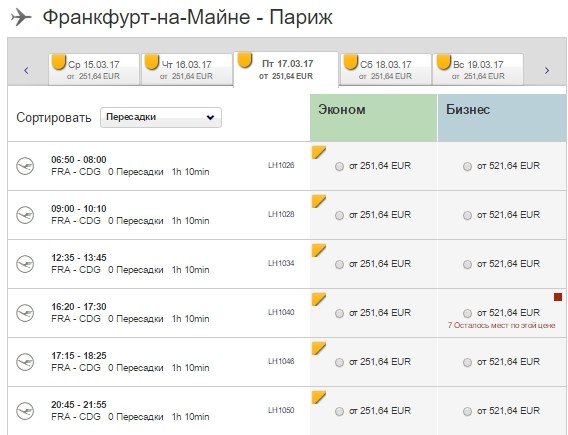This screenshot has width=568, height=435.
Task: Click yellow corner tag on LH1028 economy cell
Action: coord(319,201)
